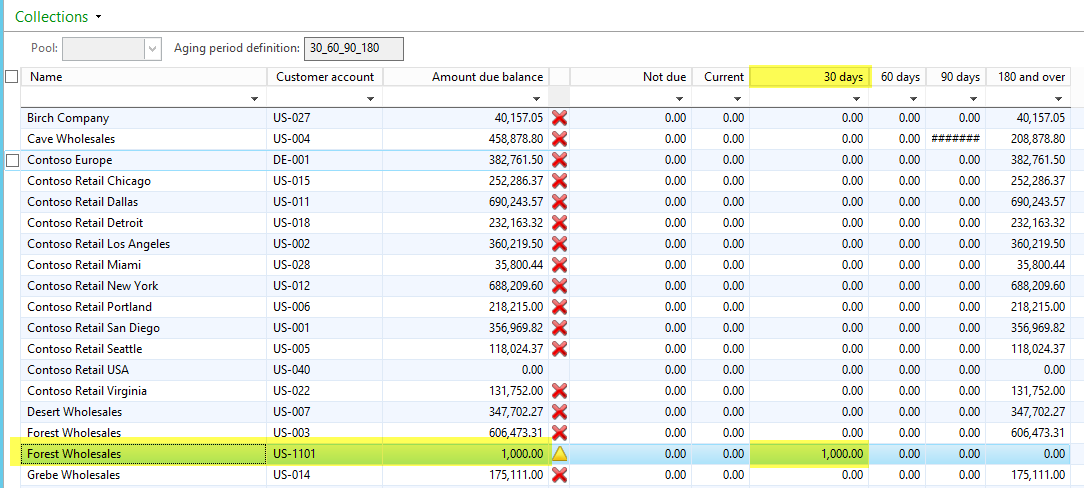Click account US-004 for Cave Wholesales
1084x488 pixels.
click(291, 139)
